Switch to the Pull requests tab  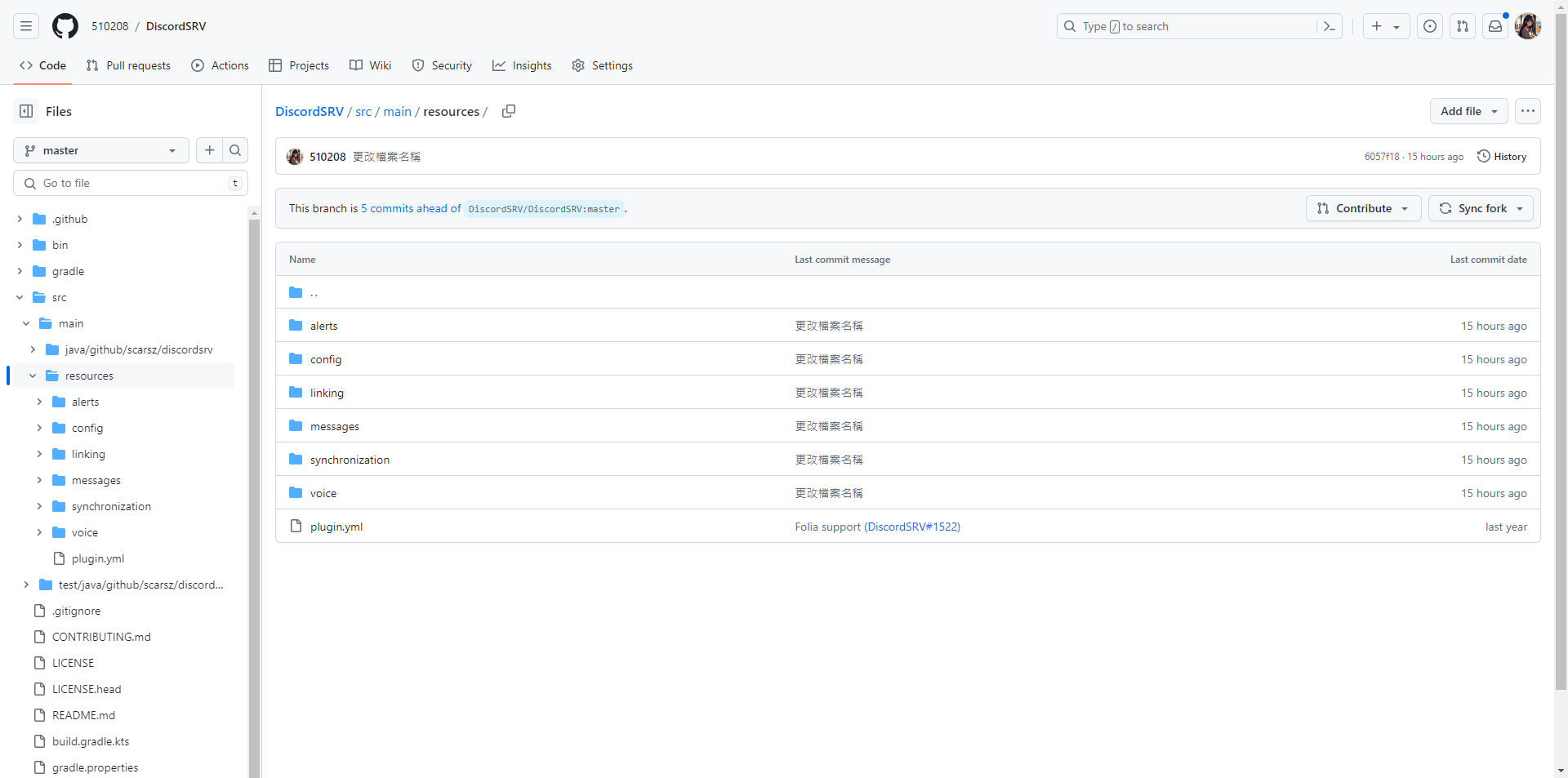128,65
